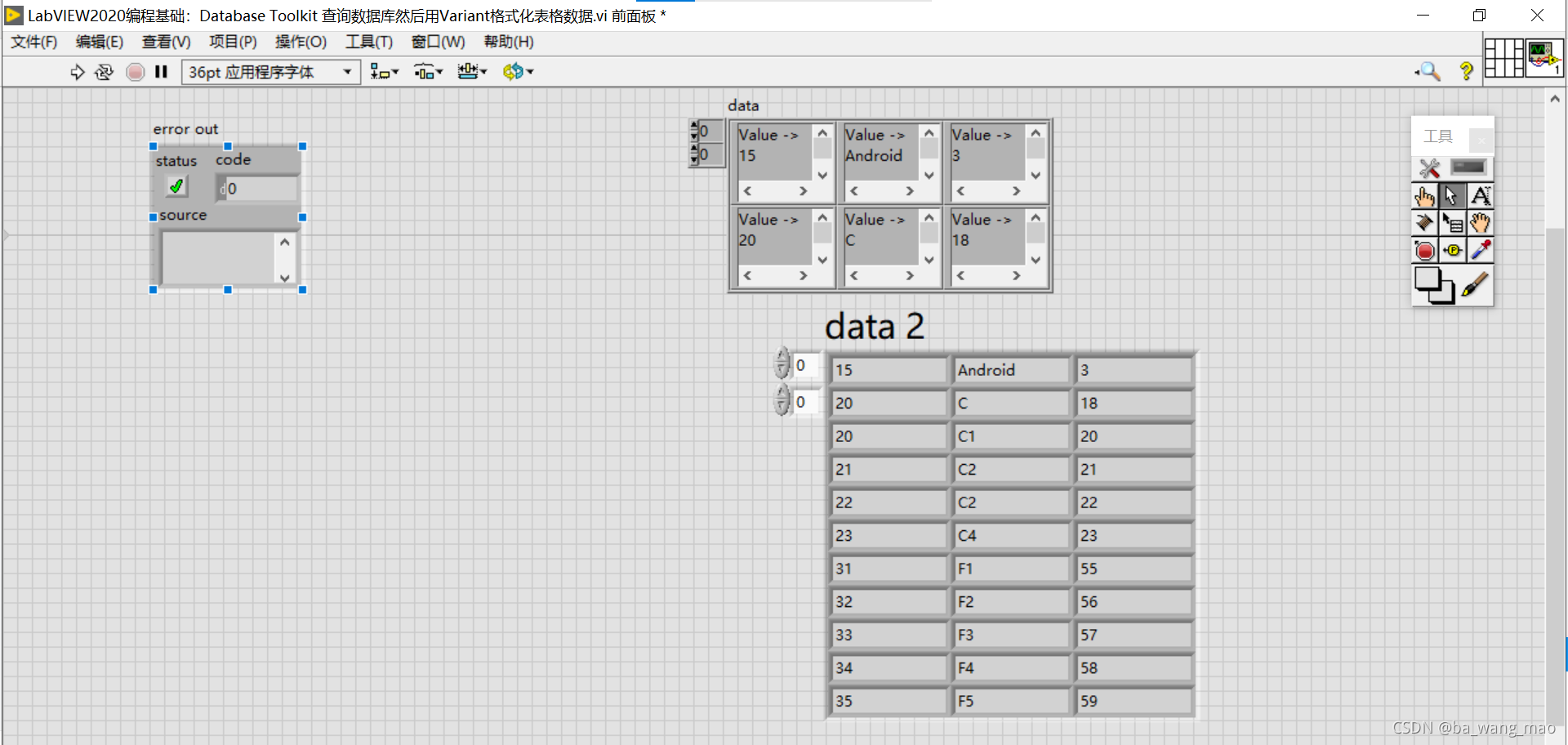Select the Set Color brush tool swatch
Viewport: 1568px width, 745px height.
tap(1475, 285)
